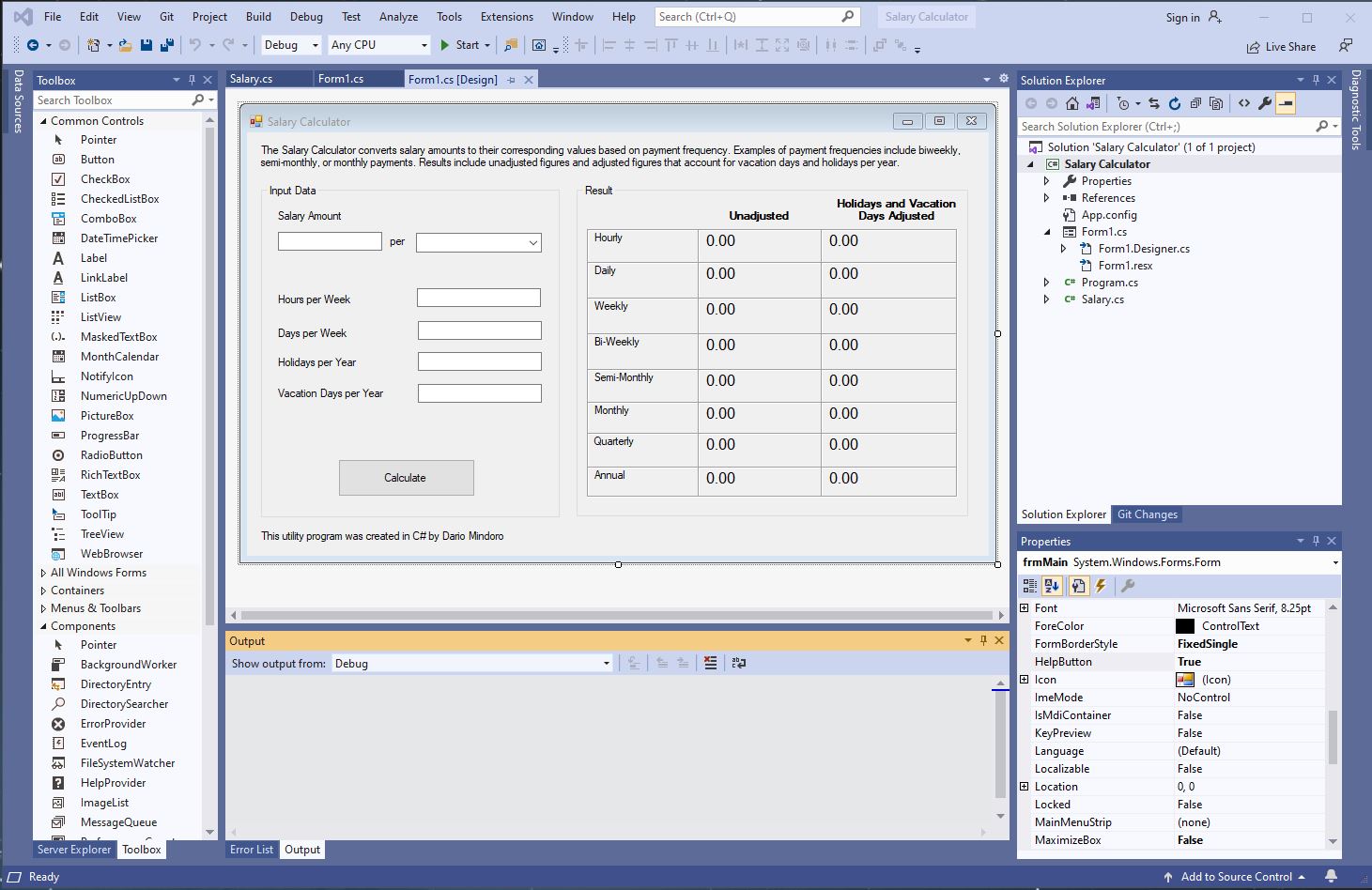Toggle Properties view button in Properties panel
Viewport: 1372px width, 890px height.
[x=1078, y=586]
